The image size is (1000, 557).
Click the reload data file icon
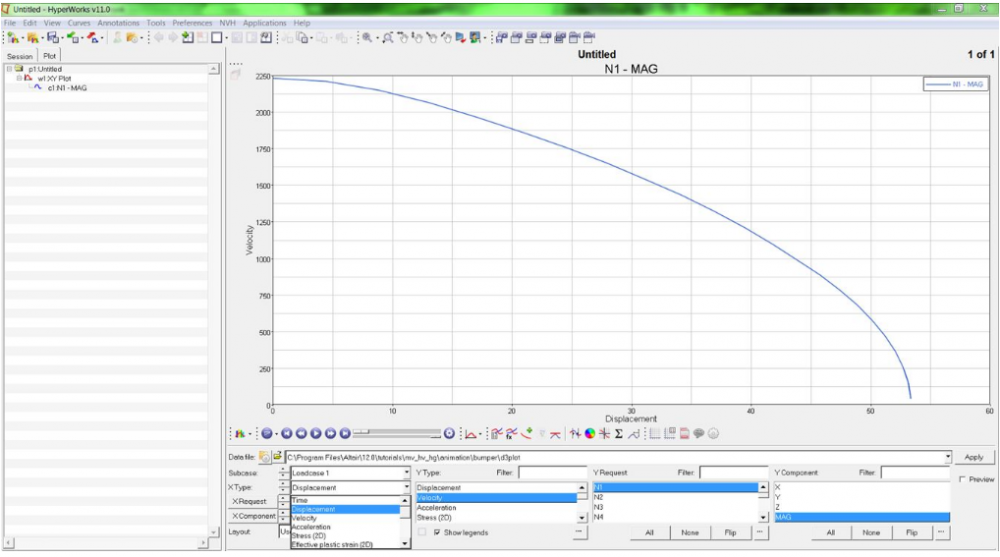pyautogui.click(x=264, y=457)
